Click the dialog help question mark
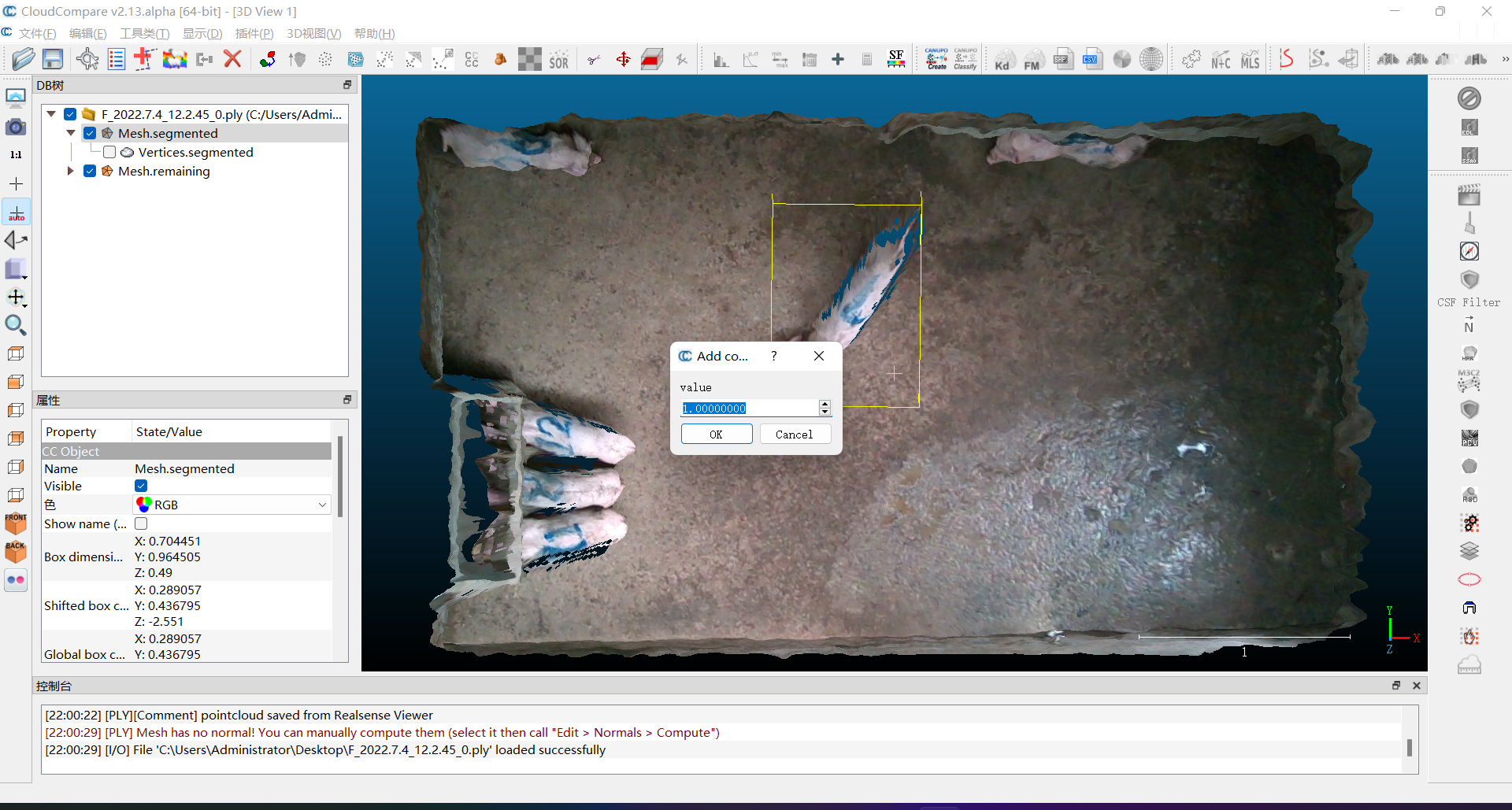The height and width of the screenshot is (810, 1512). (774, 356)
